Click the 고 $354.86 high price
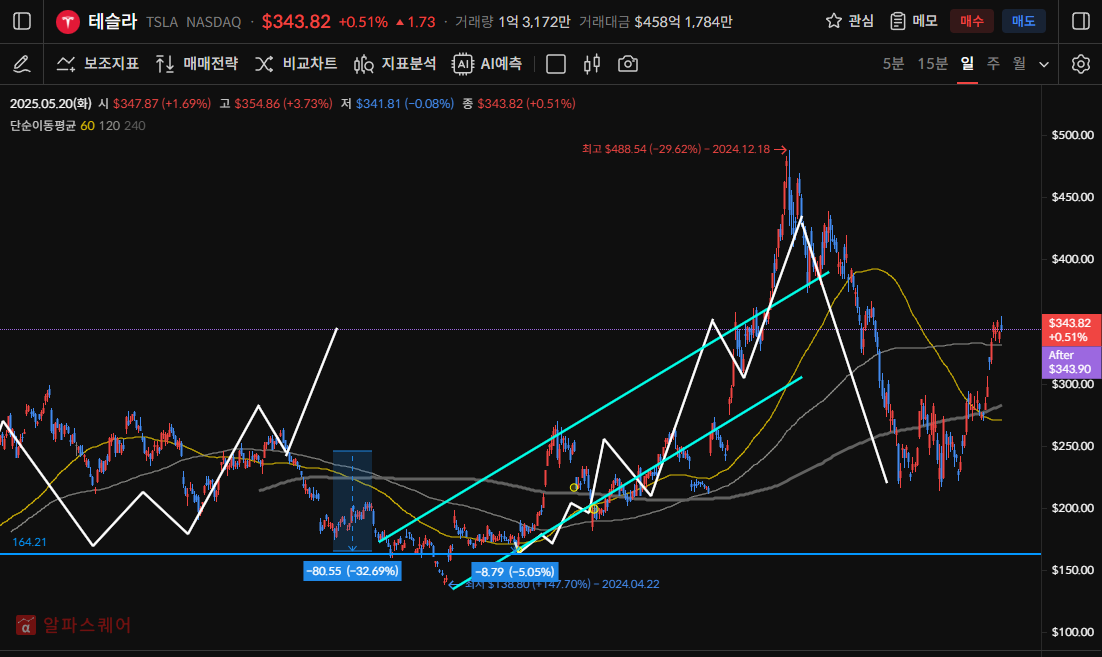The width and height of the screenshot is (1102, 657). (x=276, y=103)
